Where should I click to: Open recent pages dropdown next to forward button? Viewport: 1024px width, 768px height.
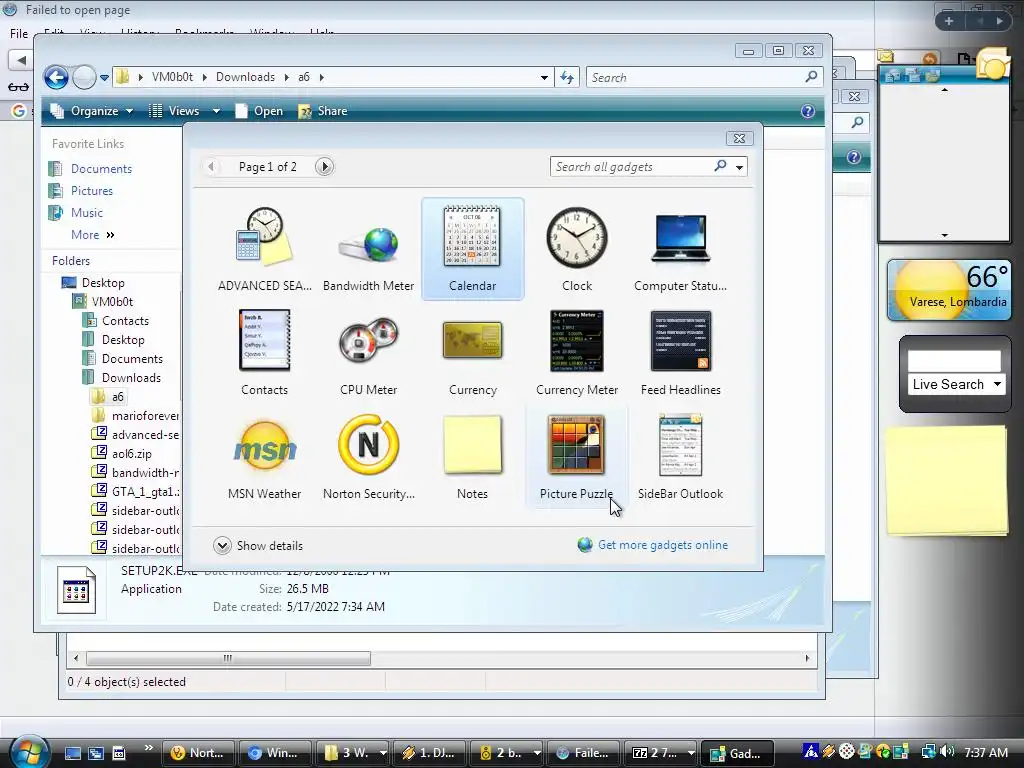pyautogui.click(x=104, y=78)
